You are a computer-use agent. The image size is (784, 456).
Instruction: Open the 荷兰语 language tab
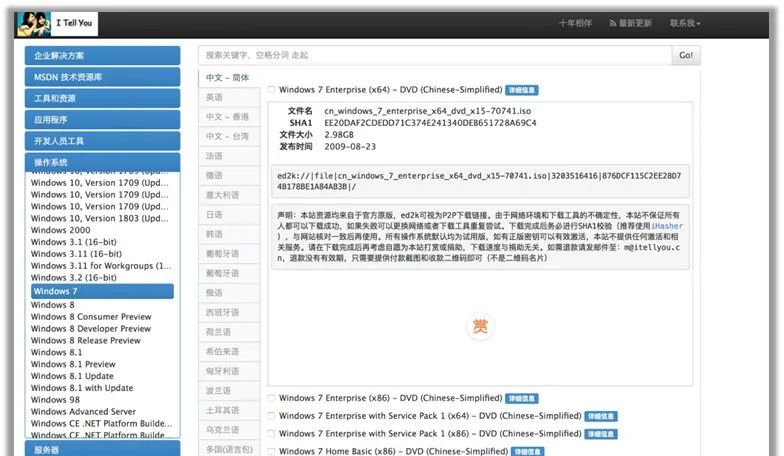point(229,332)
